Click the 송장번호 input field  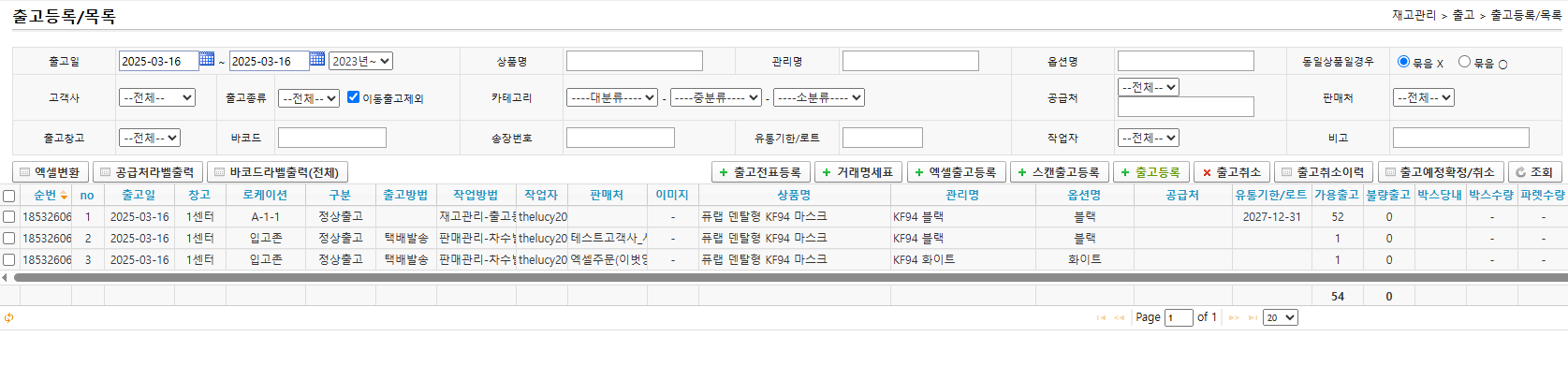pyautogui.click(x=621, y=138)
